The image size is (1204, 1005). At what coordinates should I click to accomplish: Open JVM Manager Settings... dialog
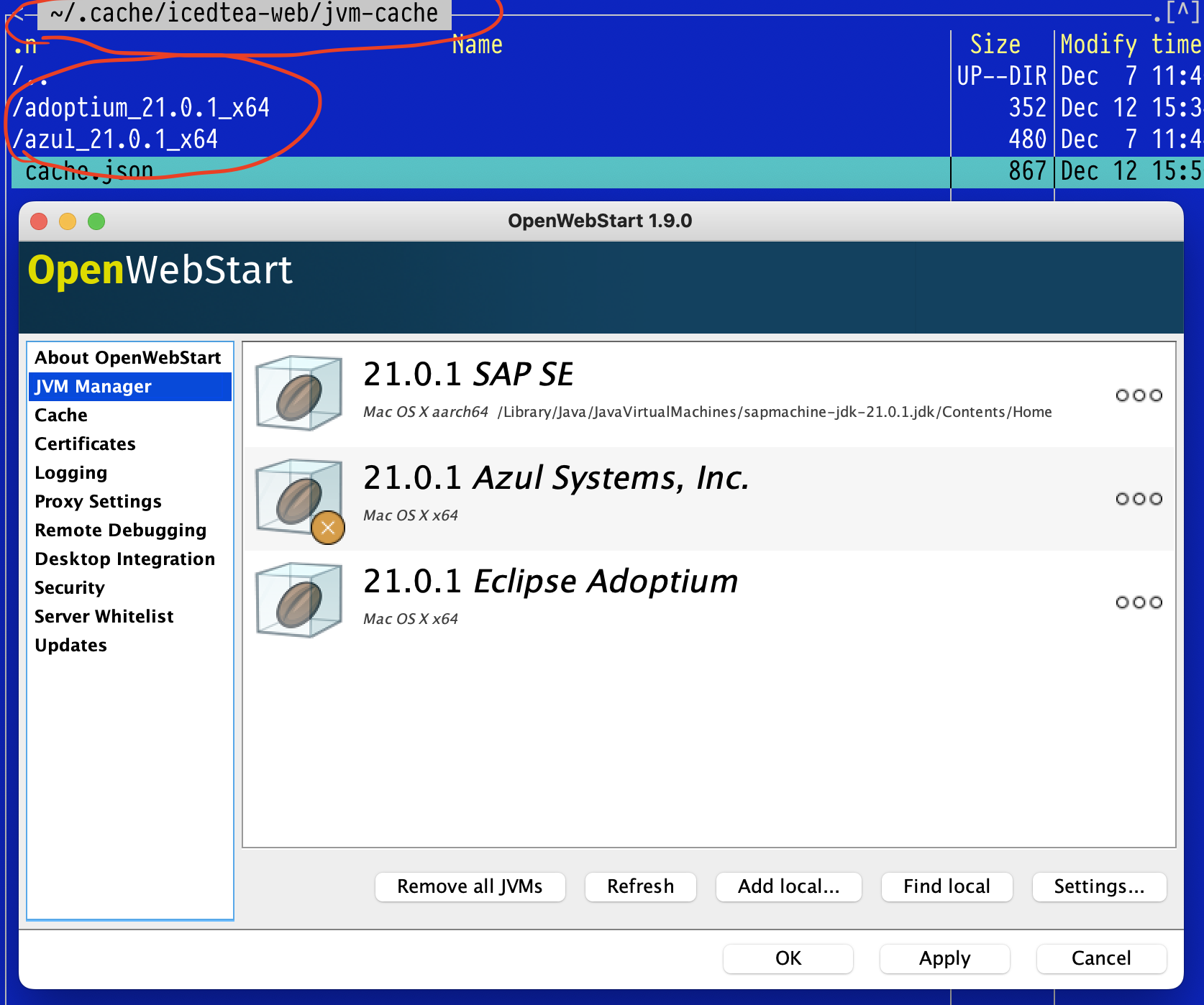pos(1100,886)
